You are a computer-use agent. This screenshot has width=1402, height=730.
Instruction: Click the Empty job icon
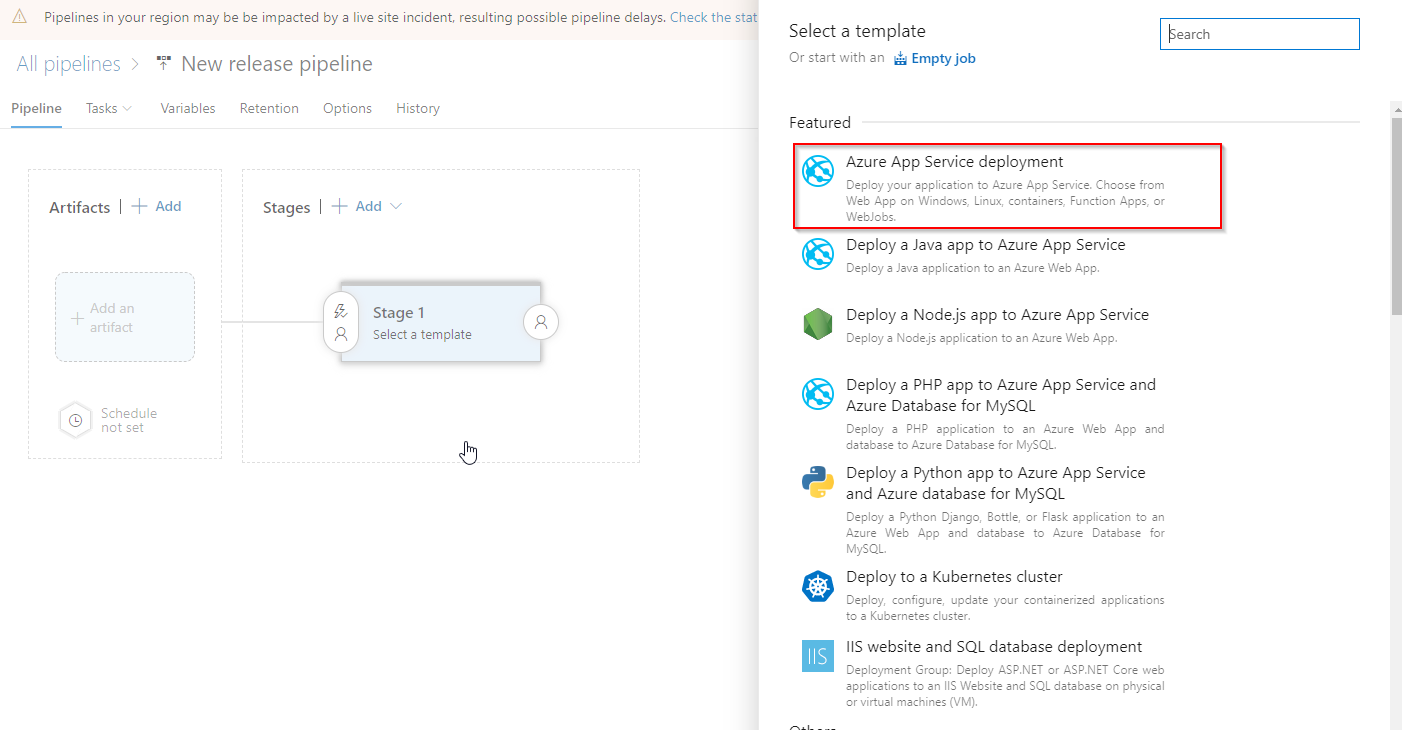click(900, 58)
